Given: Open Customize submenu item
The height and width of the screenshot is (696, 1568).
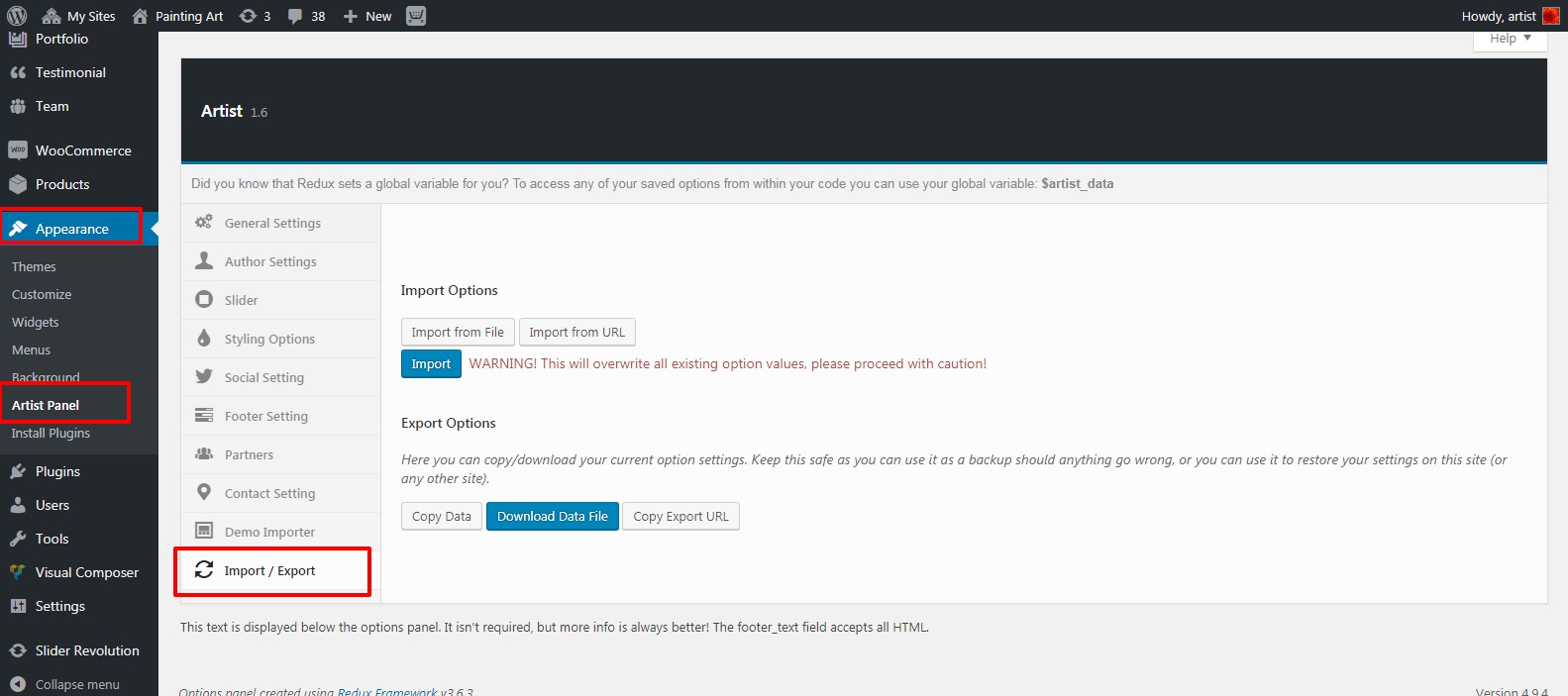Looking at the screenshot, I should [42, 294].
